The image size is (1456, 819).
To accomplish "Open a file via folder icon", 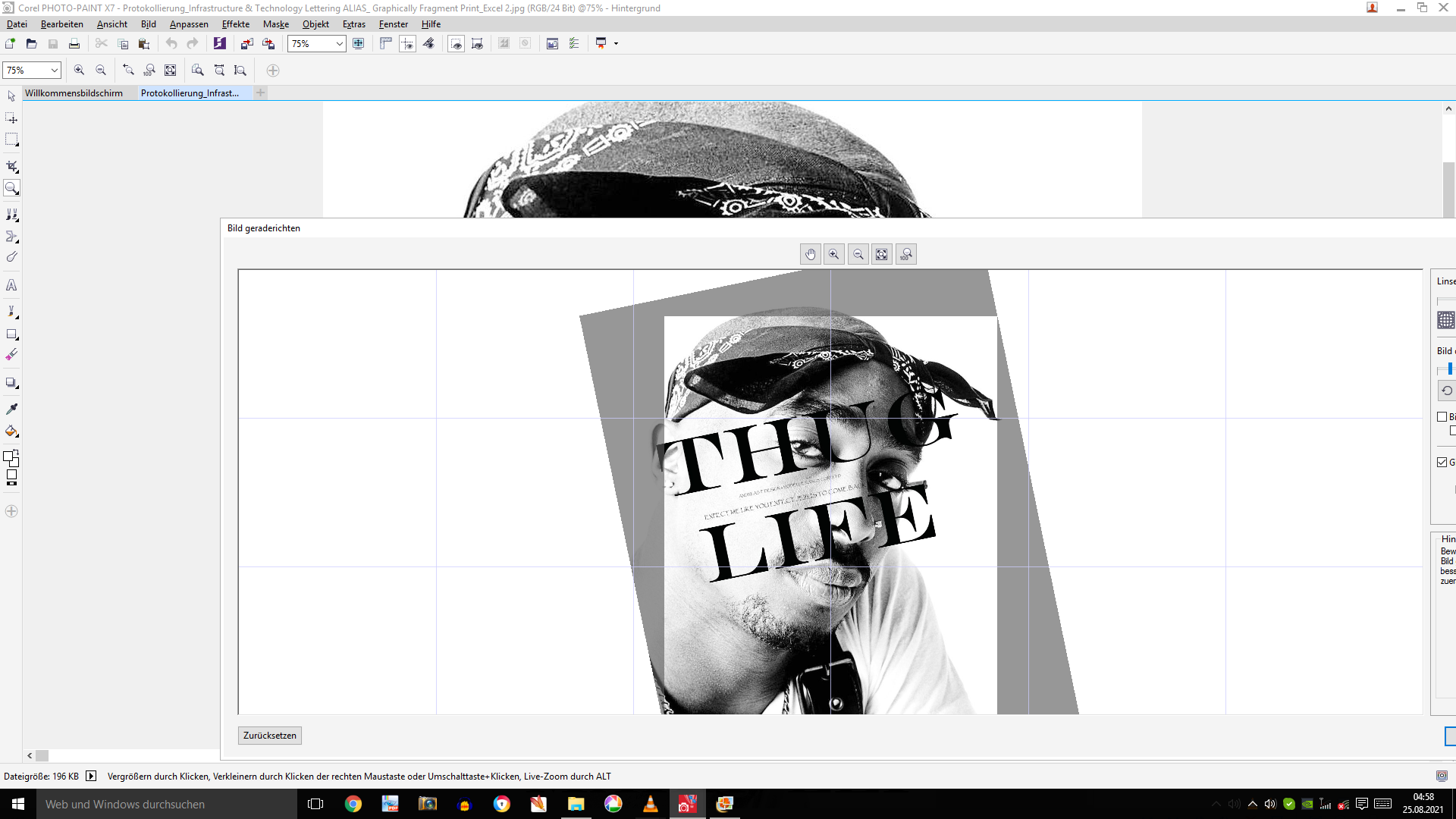I will click(32, 44).
